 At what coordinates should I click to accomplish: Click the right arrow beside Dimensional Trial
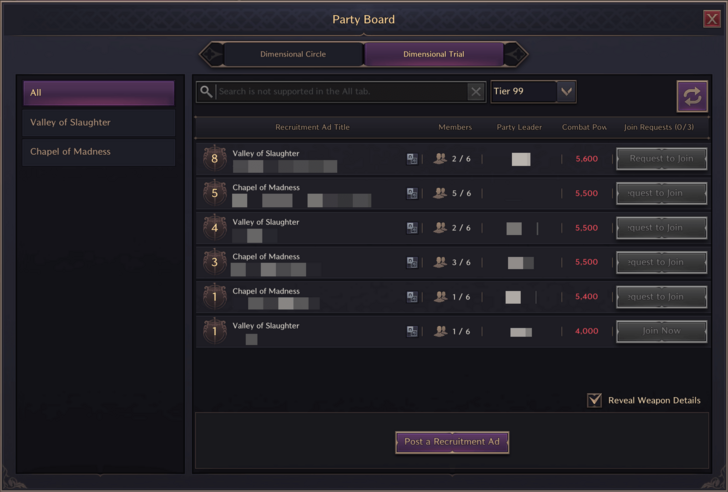pyautogui.click(x=516, y=54)
